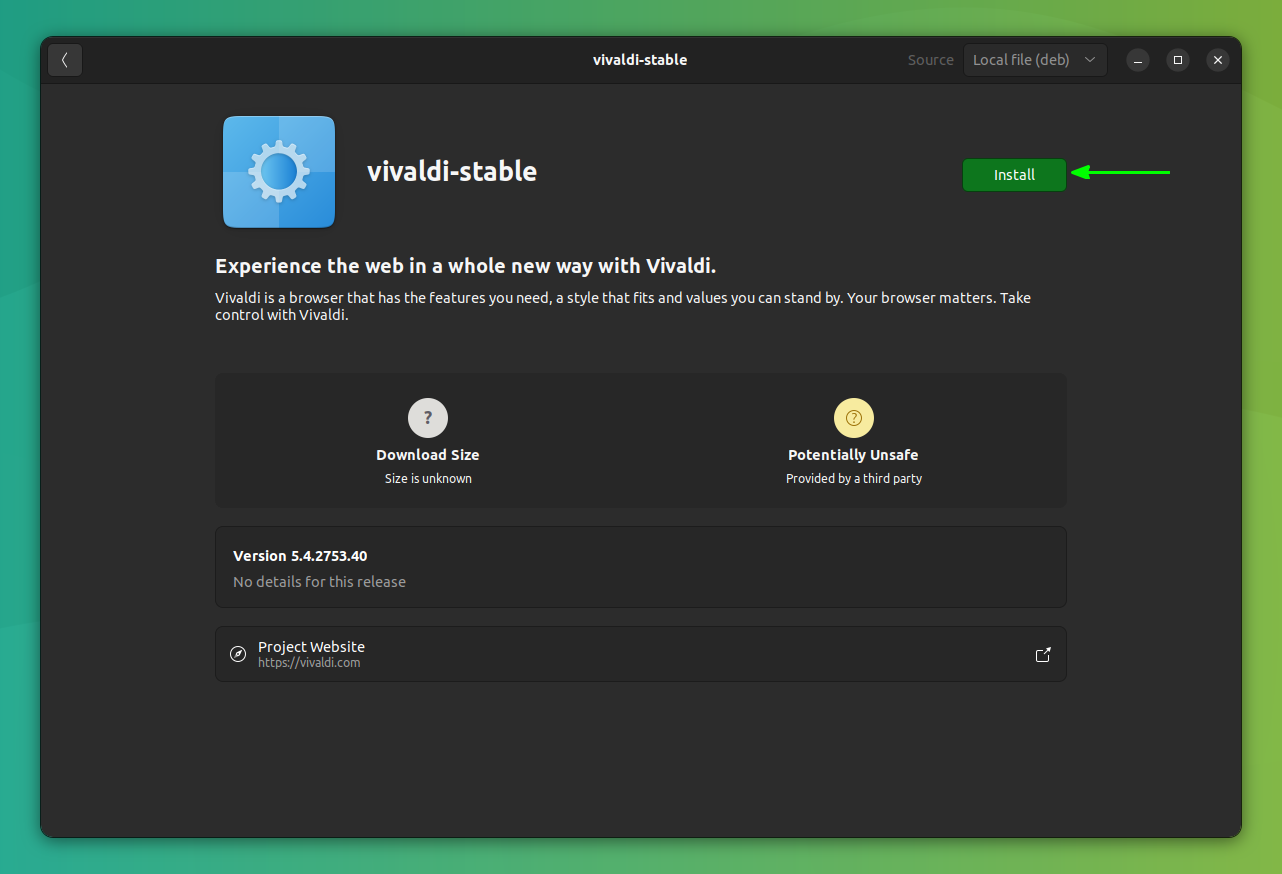Click the app description paragraph

coord(622,305)
